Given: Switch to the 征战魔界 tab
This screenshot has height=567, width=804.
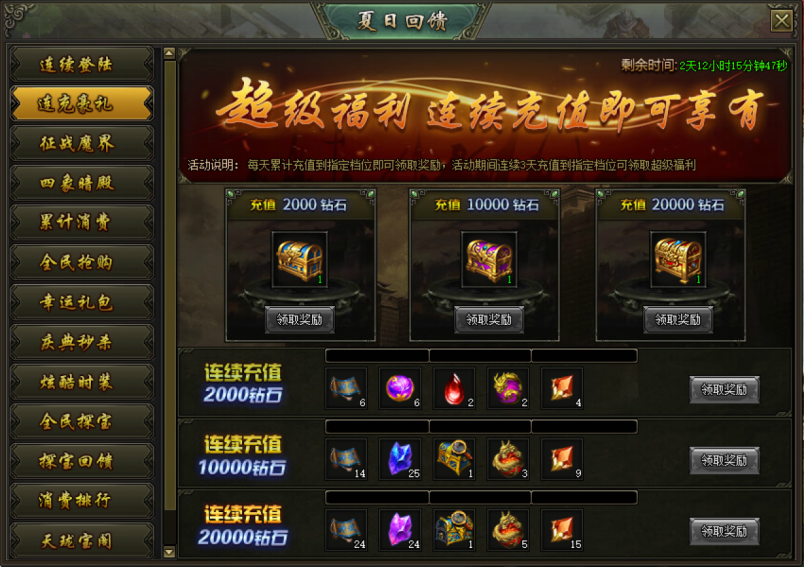Looking at the screenshot, I should [82, 144].
